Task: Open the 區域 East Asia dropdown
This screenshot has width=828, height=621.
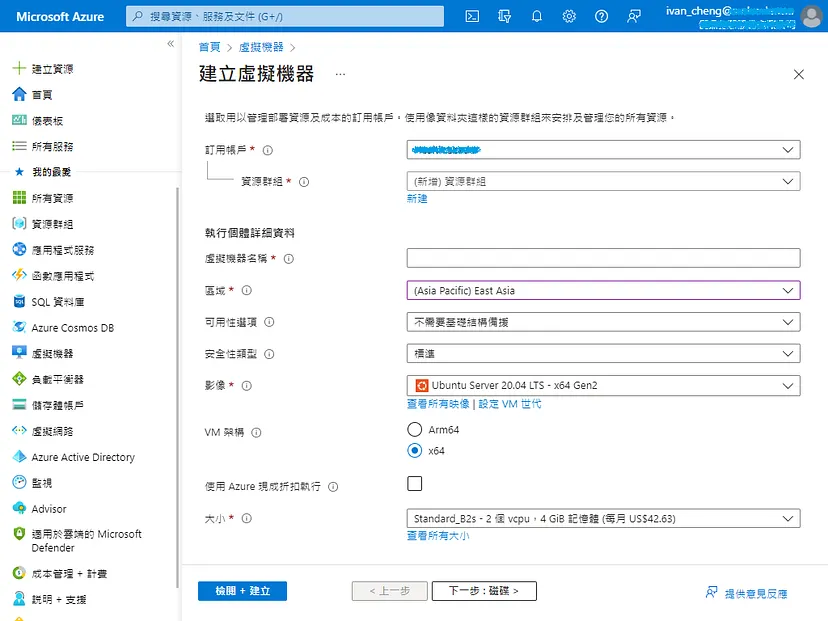Action: [604, 290]
